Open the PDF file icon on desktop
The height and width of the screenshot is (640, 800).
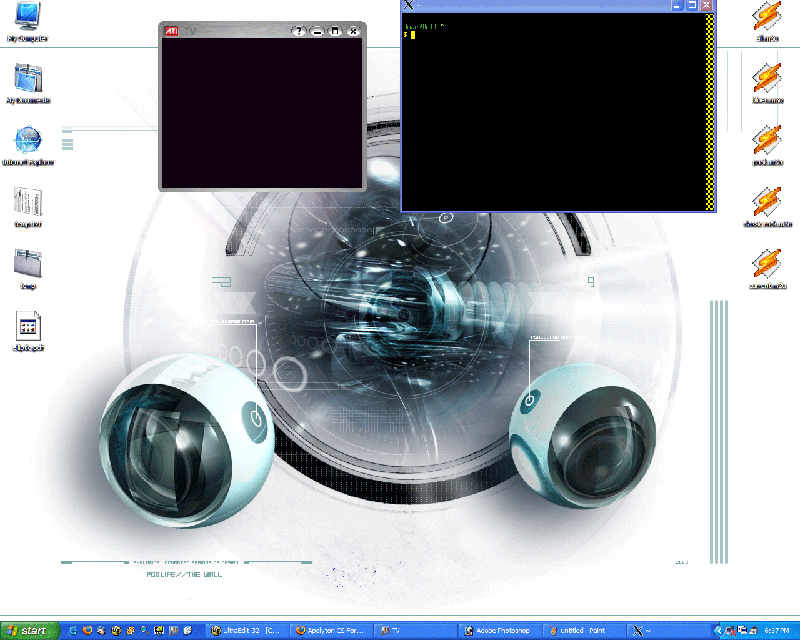coord(28,328)
